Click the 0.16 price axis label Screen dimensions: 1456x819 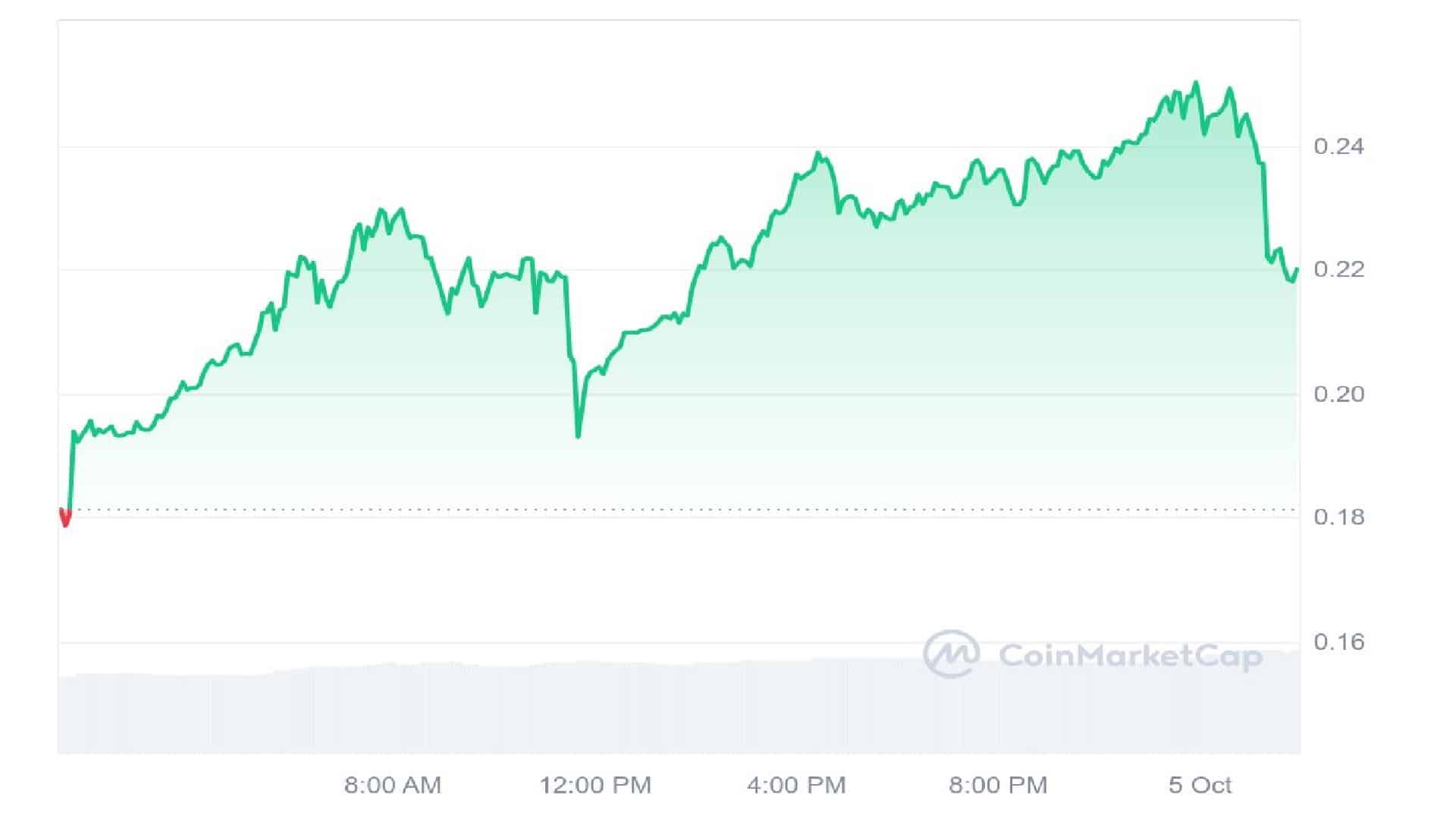tap(1338, 642)
